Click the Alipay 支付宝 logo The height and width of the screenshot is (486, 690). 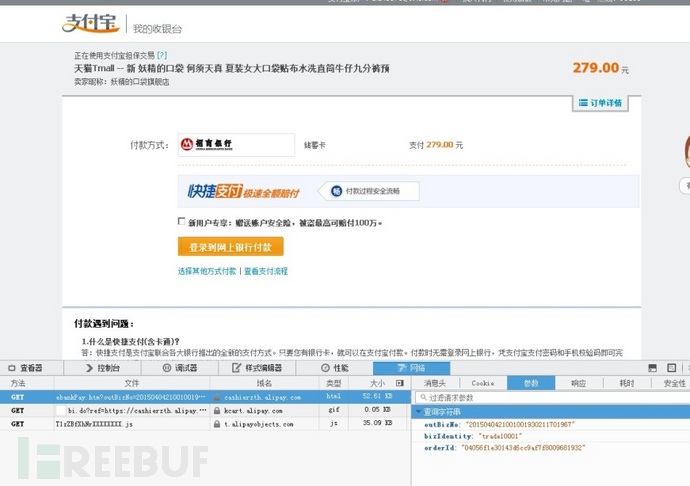pyautogui.click(x=91, y=23)
